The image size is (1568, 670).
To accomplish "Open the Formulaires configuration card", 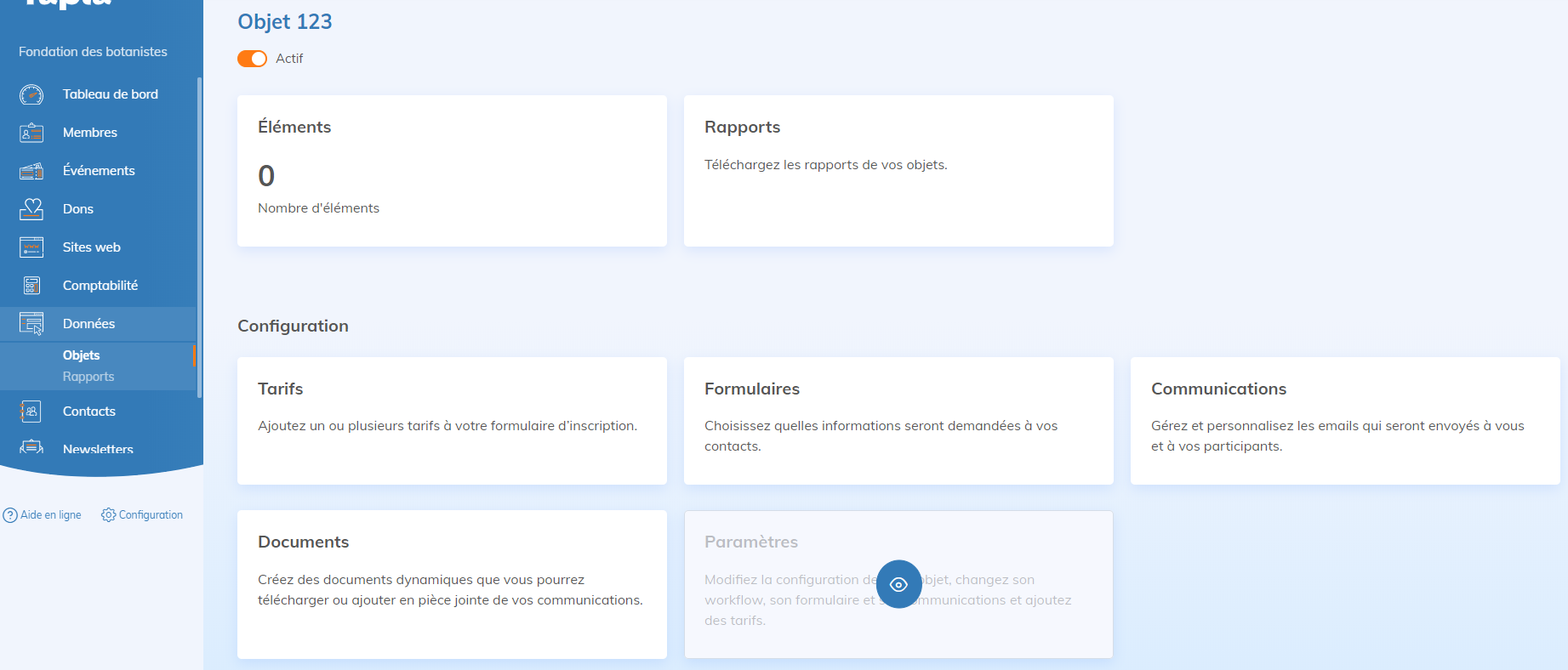I will click(x=898, y=421).
